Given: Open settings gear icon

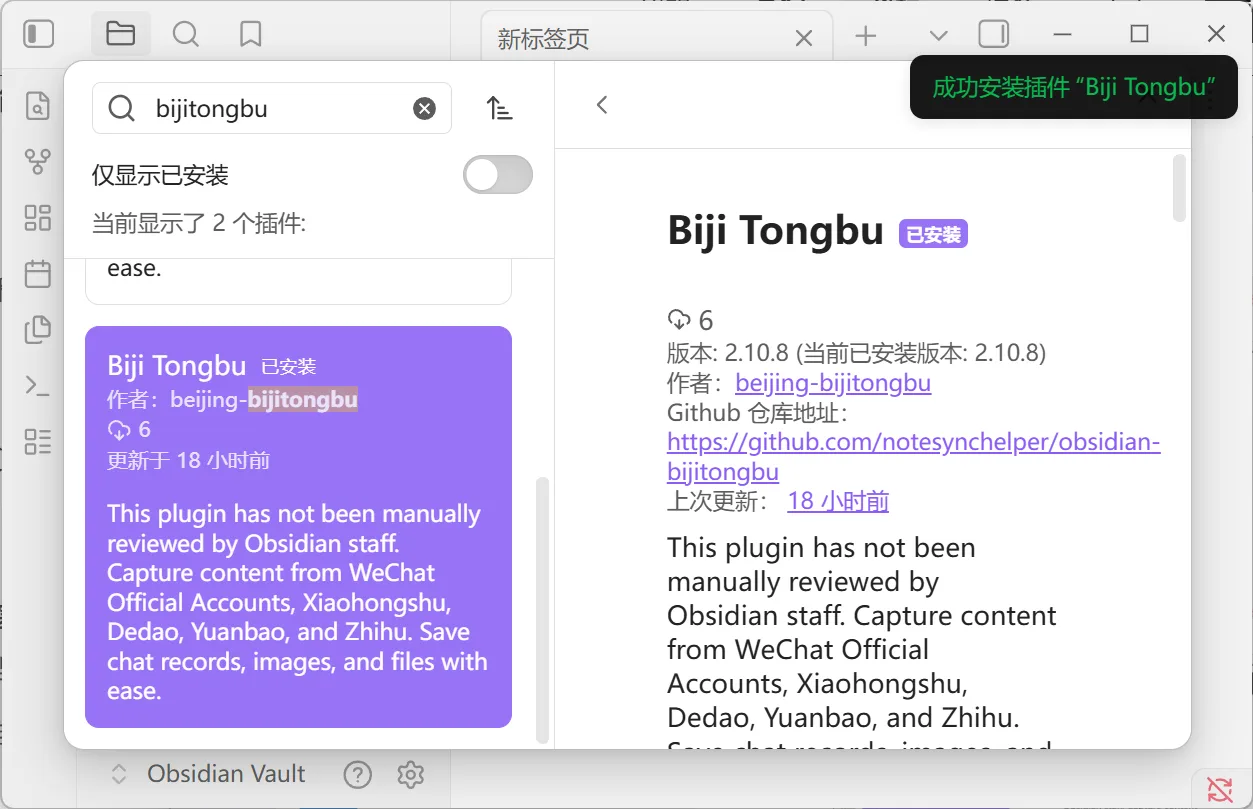Looking at the screenshot, I should tap(411, 774).
